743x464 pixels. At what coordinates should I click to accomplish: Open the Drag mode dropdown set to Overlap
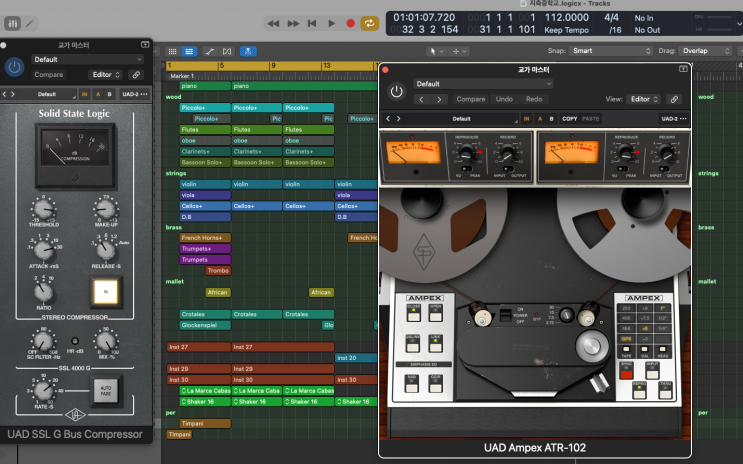706,50
